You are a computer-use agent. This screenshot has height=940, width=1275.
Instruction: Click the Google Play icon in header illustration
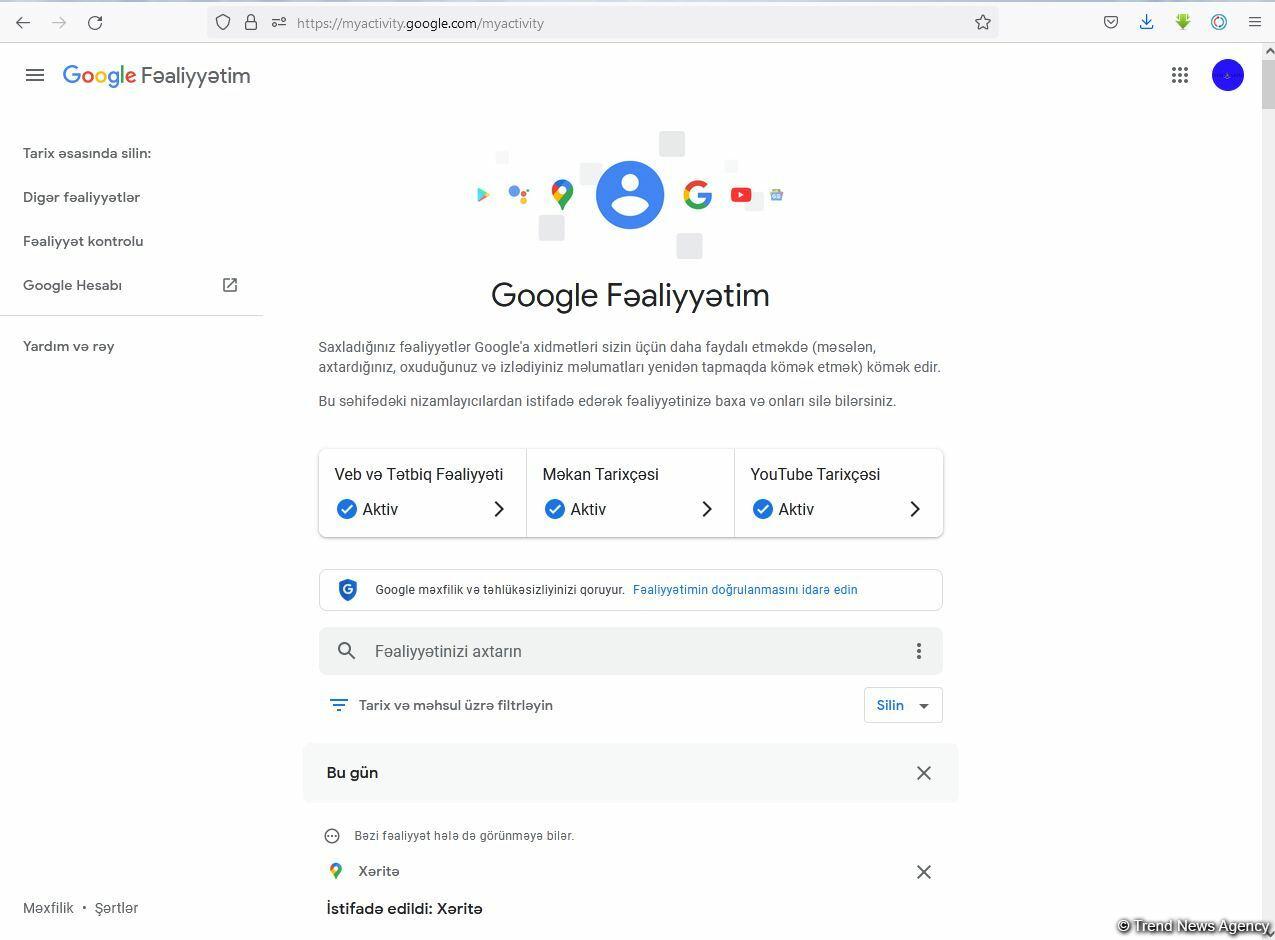click(x=483, y=195)
